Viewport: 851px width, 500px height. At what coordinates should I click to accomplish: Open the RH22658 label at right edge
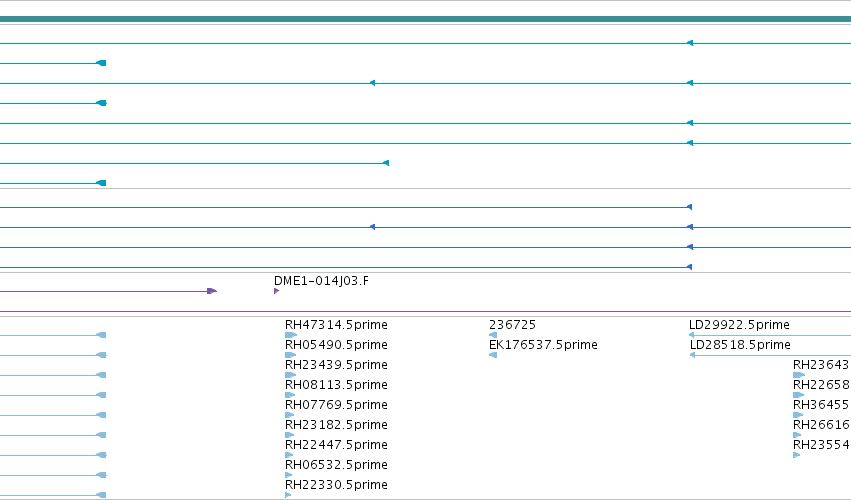821,385
